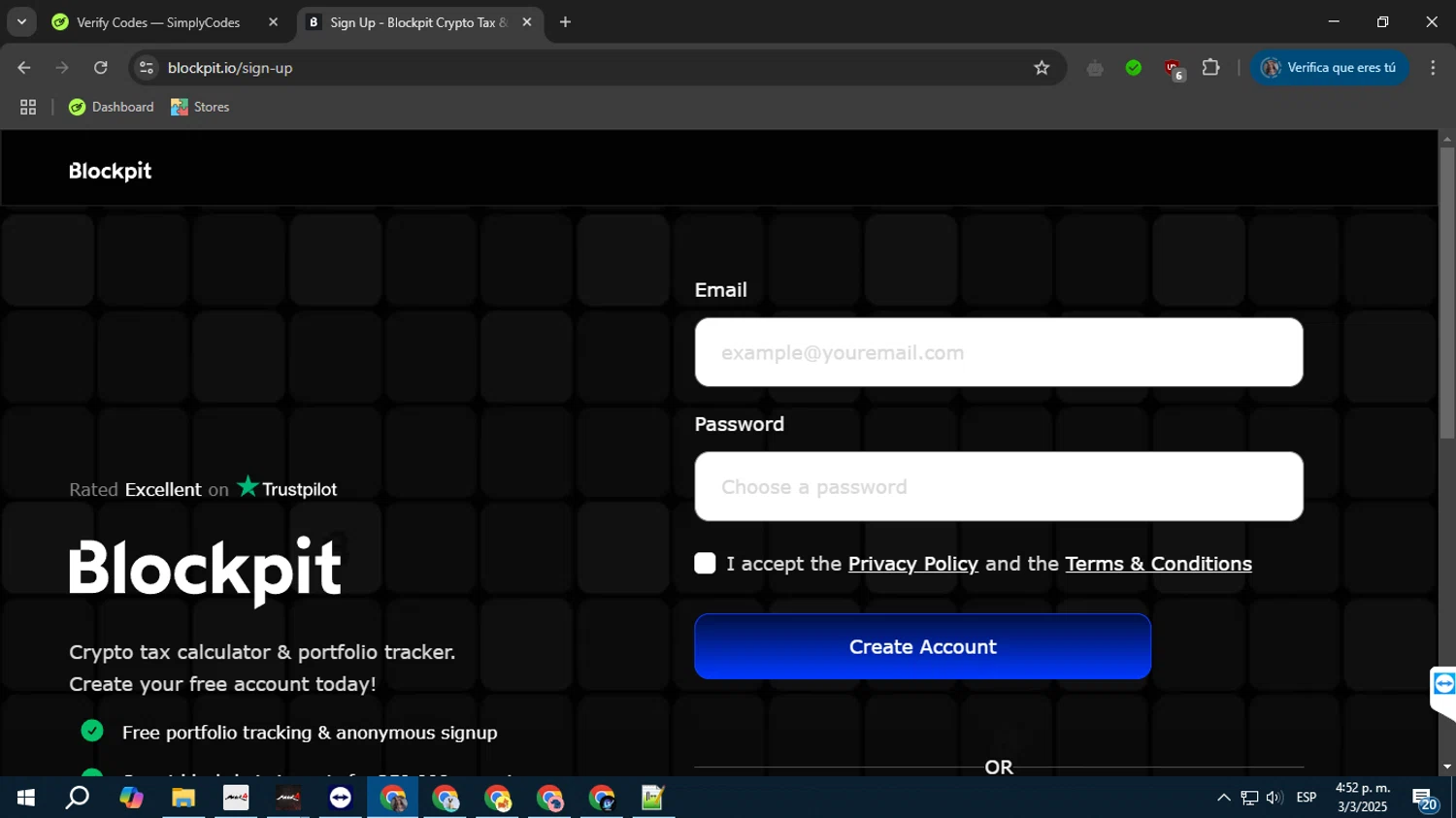Open the volume control in system tray
The height and width of the screenshot is (818, 1456).
[1274, 798]
